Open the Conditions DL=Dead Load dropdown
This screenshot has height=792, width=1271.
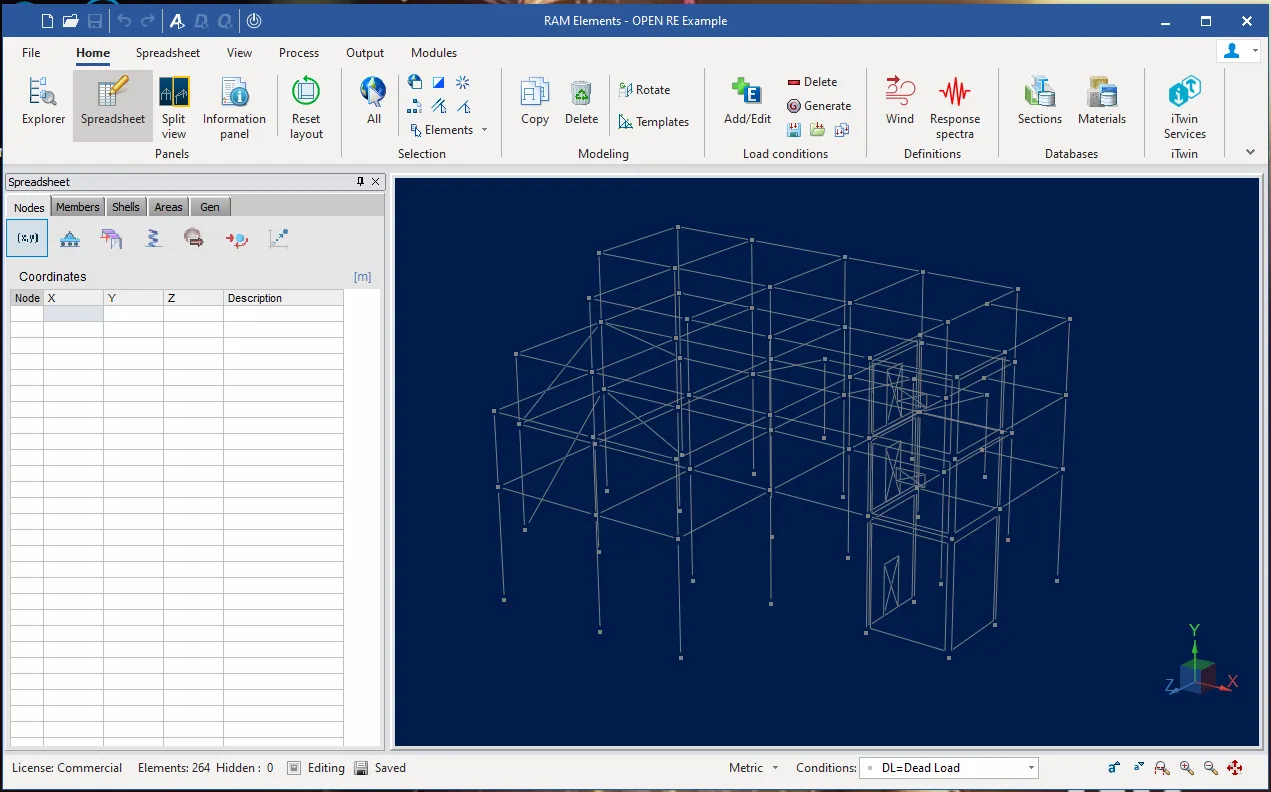click(1031, 768)
